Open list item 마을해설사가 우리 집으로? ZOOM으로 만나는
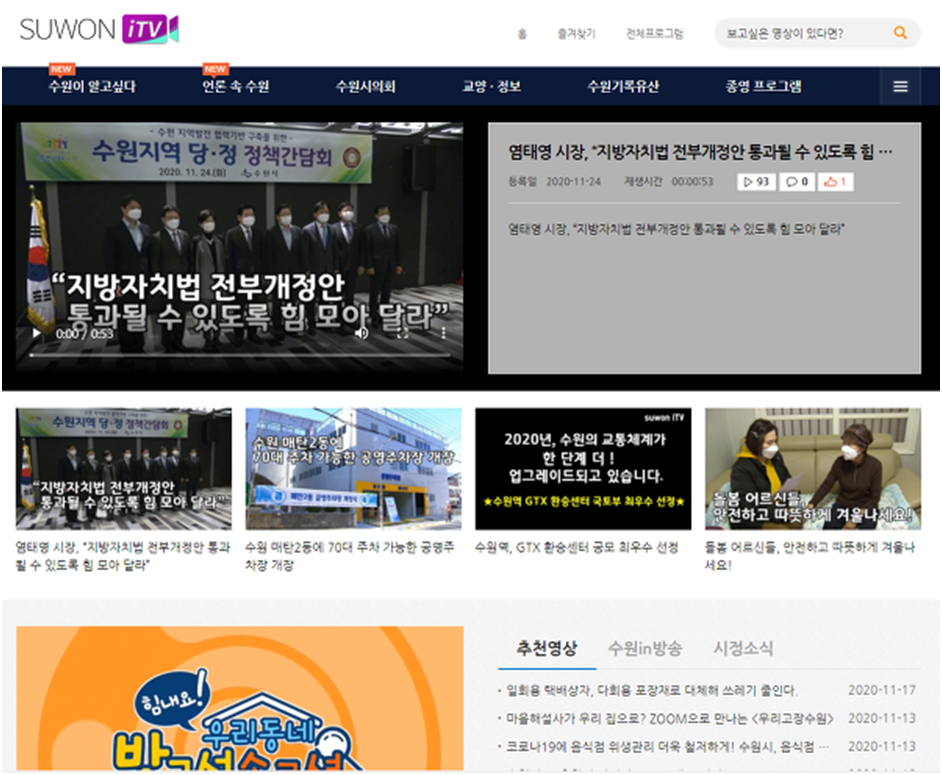 pyautogui.click(x=670, y=719)
